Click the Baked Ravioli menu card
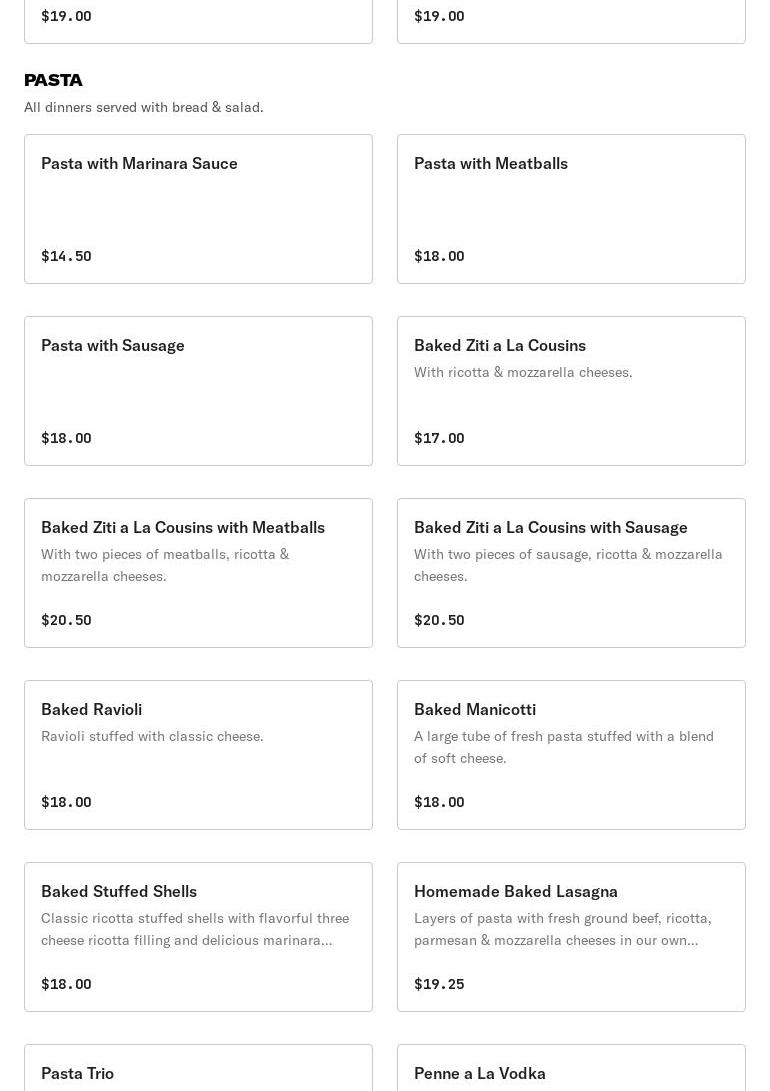This screenshot has width=770, height=1091. point(198,754)
